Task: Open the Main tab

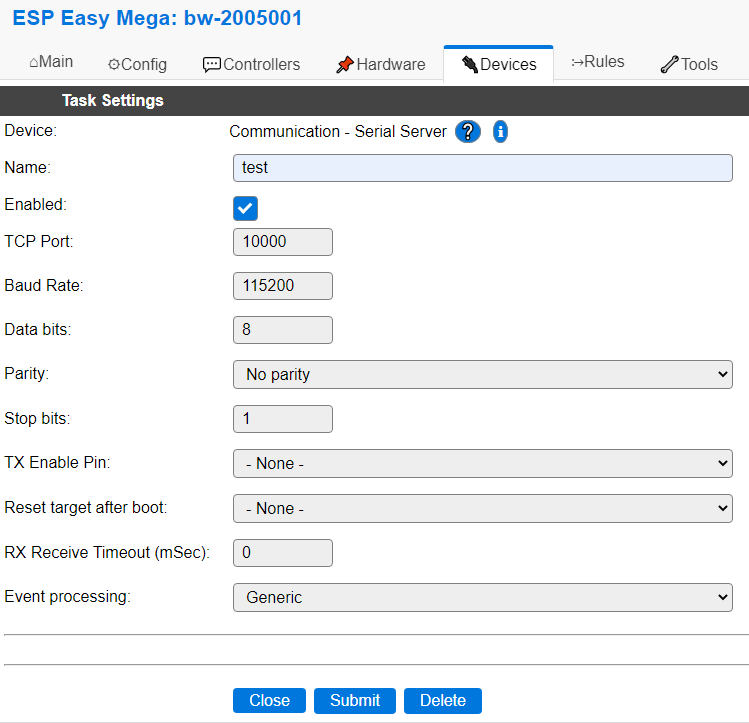Action: point(51,62)
